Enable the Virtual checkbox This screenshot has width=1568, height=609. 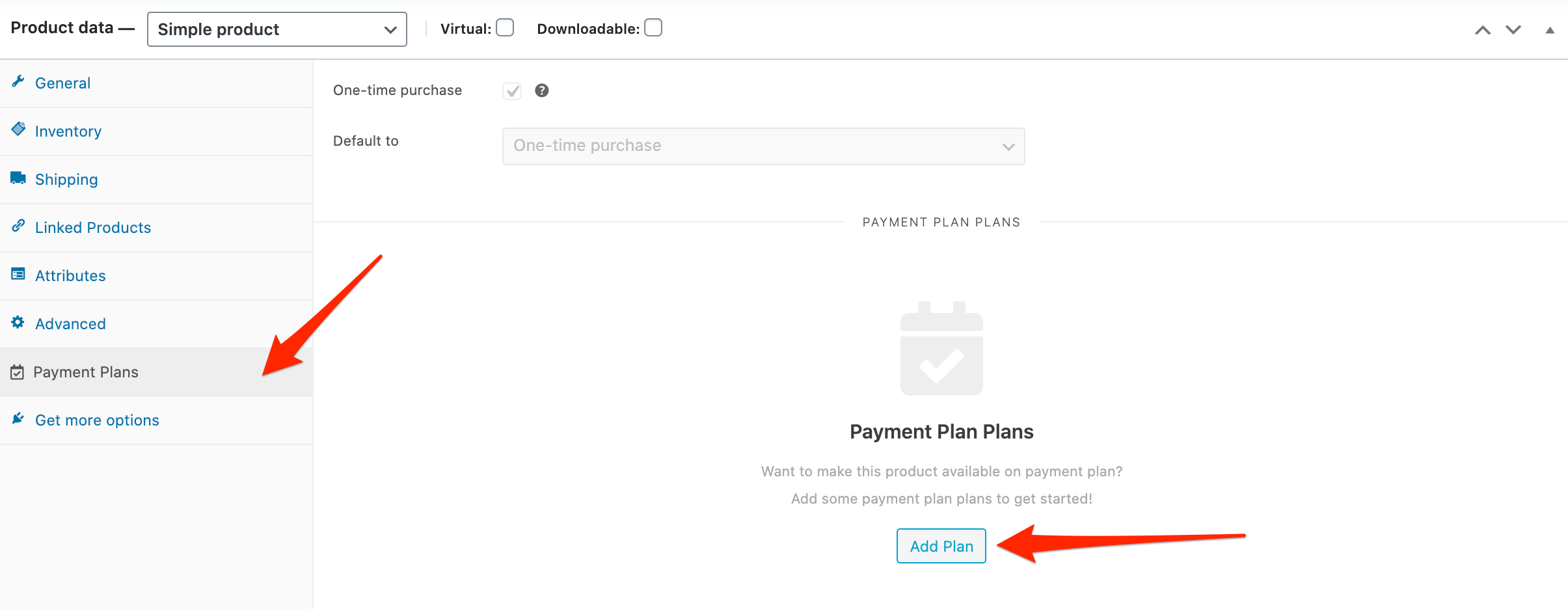505,28
